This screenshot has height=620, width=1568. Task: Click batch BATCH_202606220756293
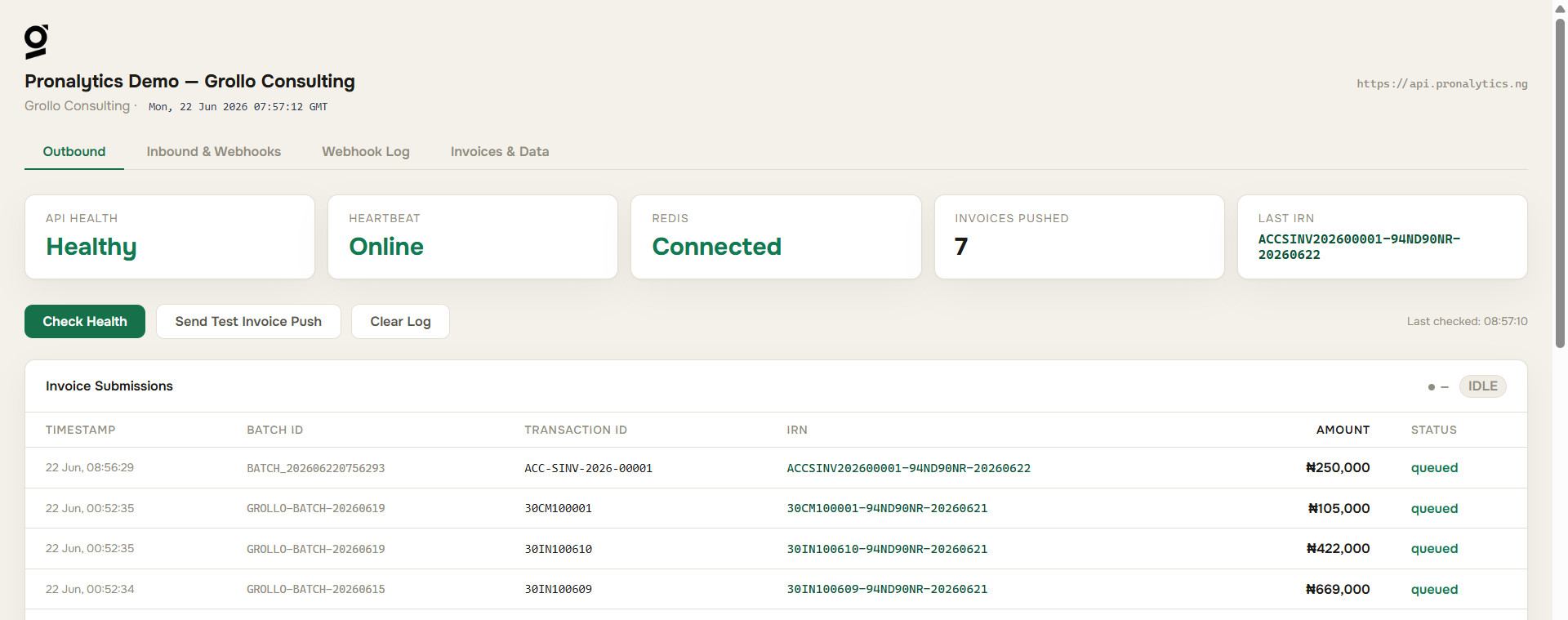(x=316, y=468)
